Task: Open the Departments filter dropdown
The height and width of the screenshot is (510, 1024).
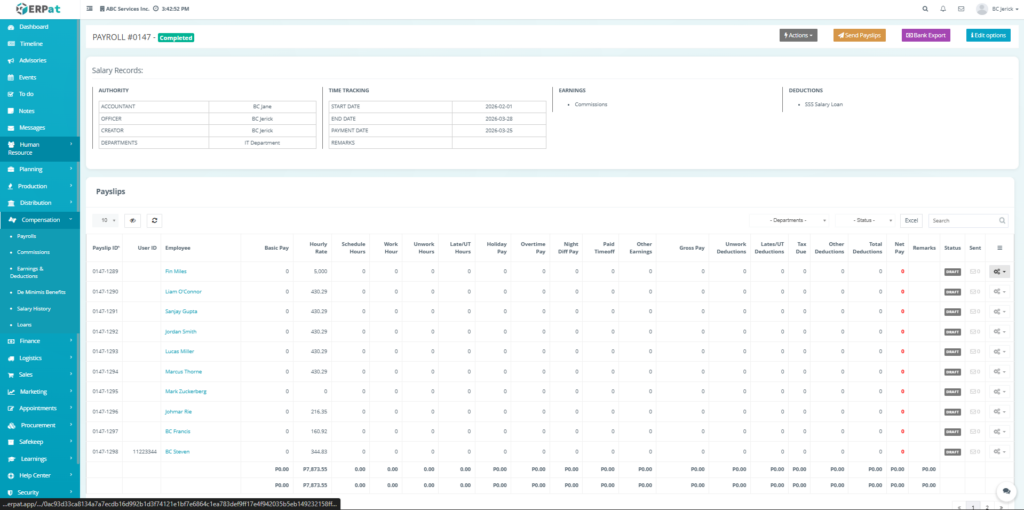Action: pyautogui.click(x=789, y=220)
